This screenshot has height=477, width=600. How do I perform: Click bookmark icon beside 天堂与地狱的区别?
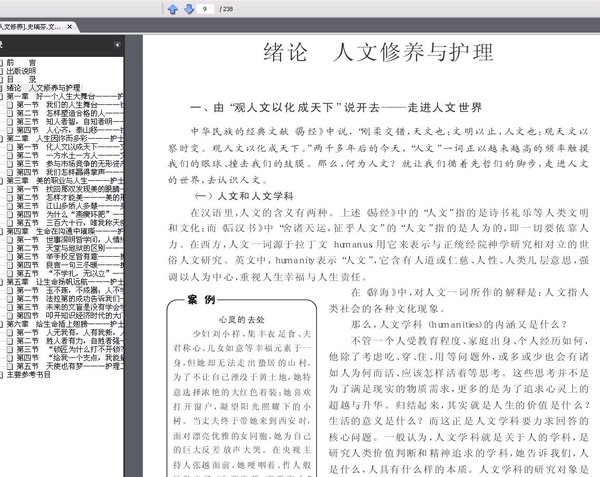(10, 248)
